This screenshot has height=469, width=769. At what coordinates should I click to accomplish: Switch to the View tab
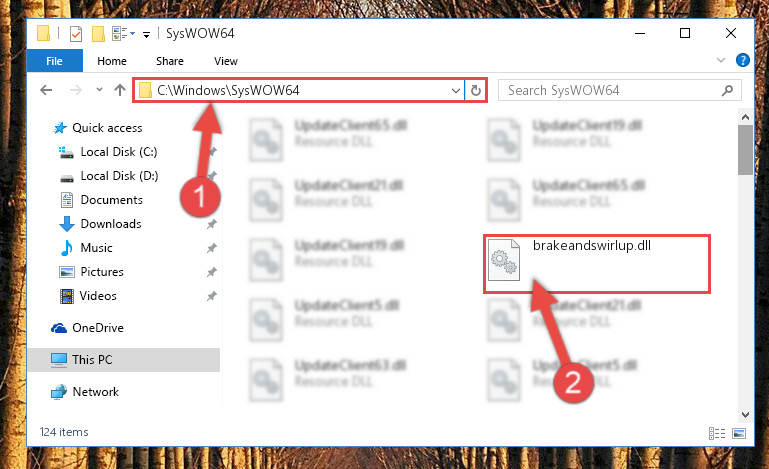pyautogui.click(x=226, y=61)
